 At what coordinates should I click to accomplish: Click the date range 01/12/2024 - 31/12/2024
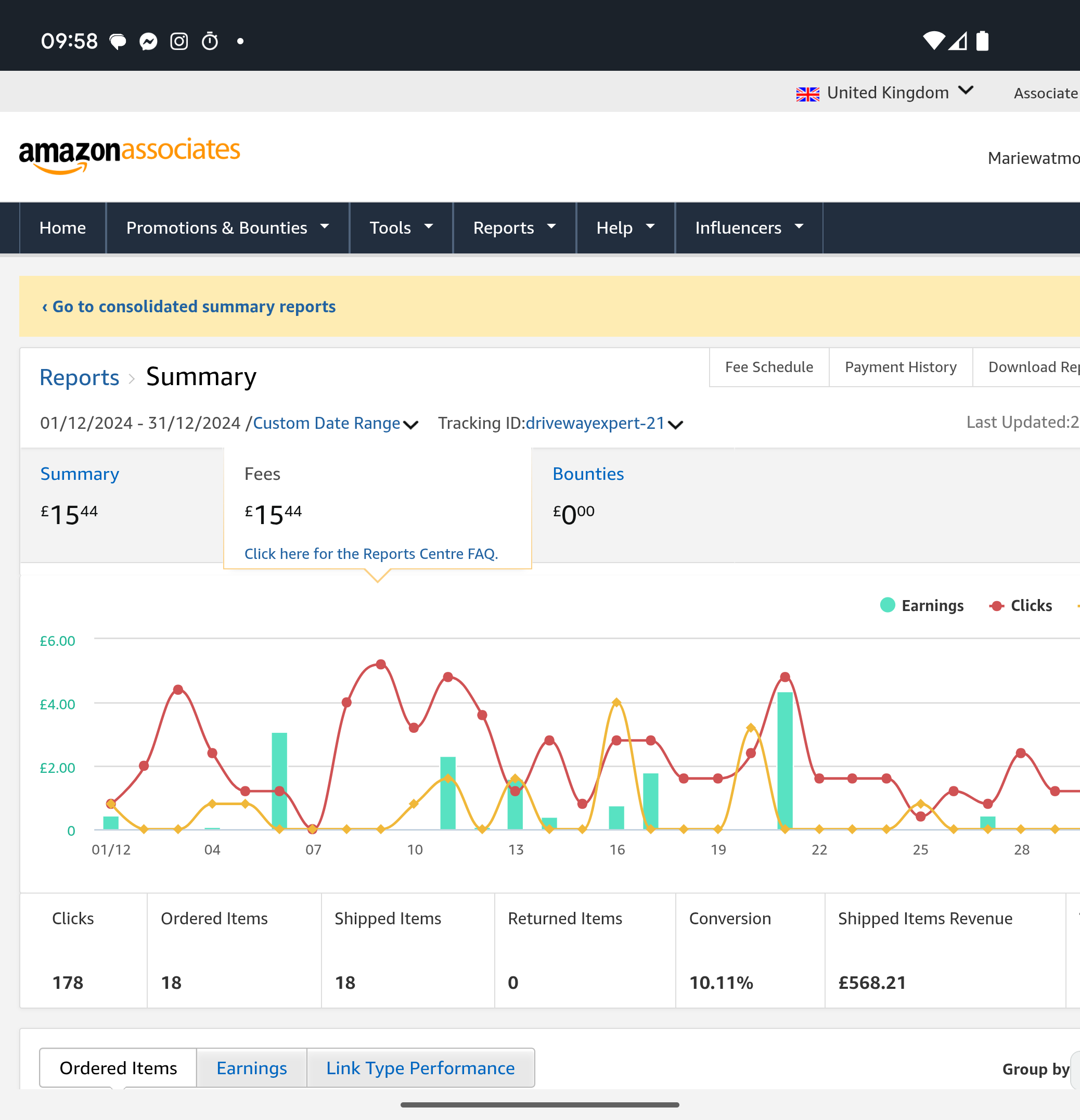point(140,423)
